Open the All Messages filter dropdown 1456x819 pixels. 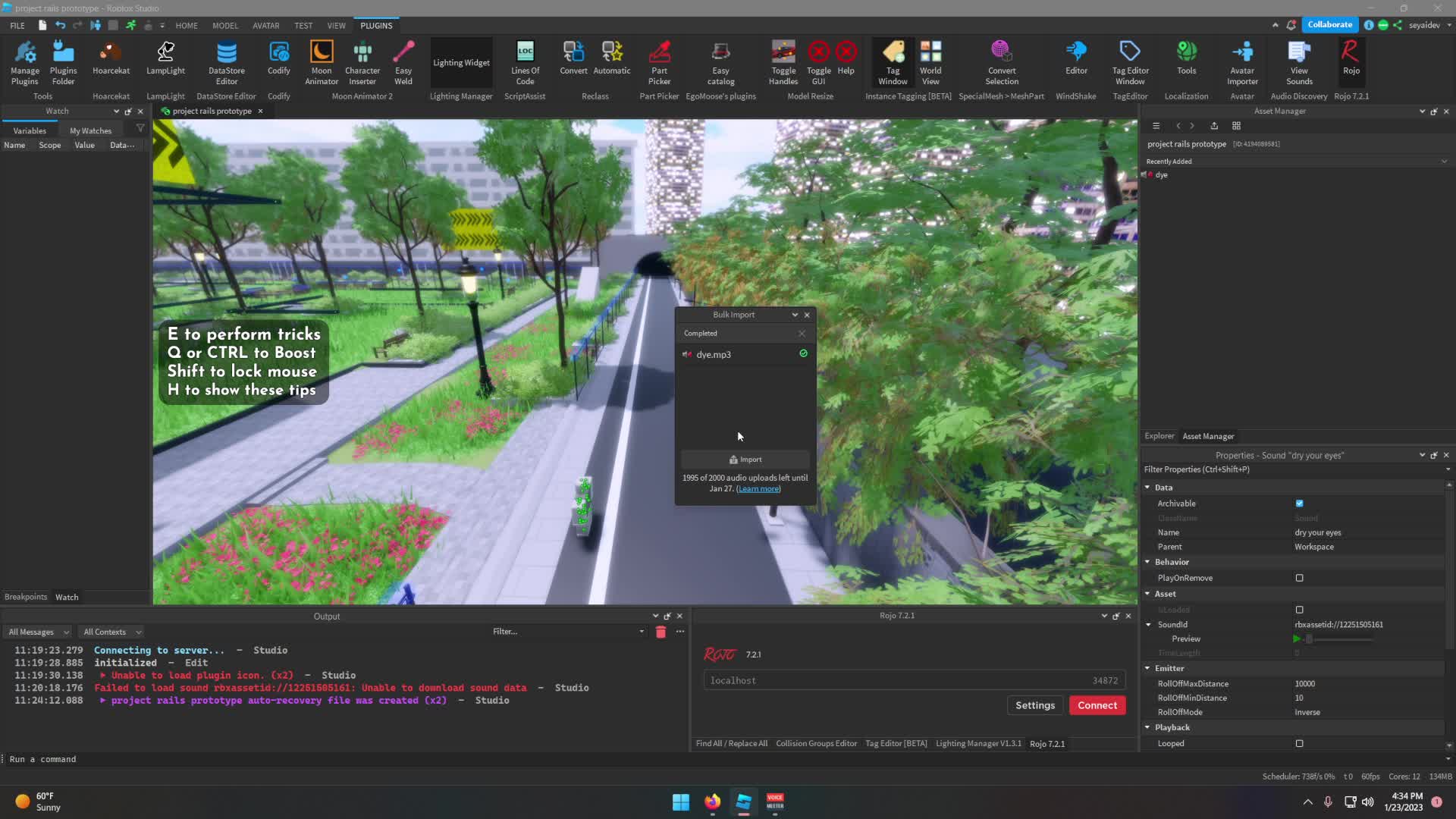39,632
